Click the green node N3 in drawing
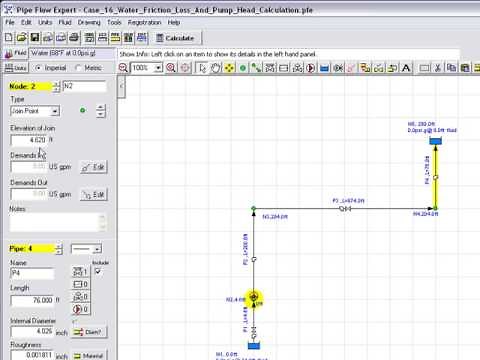Screen dimensions: 480x360 click(254, 209)
